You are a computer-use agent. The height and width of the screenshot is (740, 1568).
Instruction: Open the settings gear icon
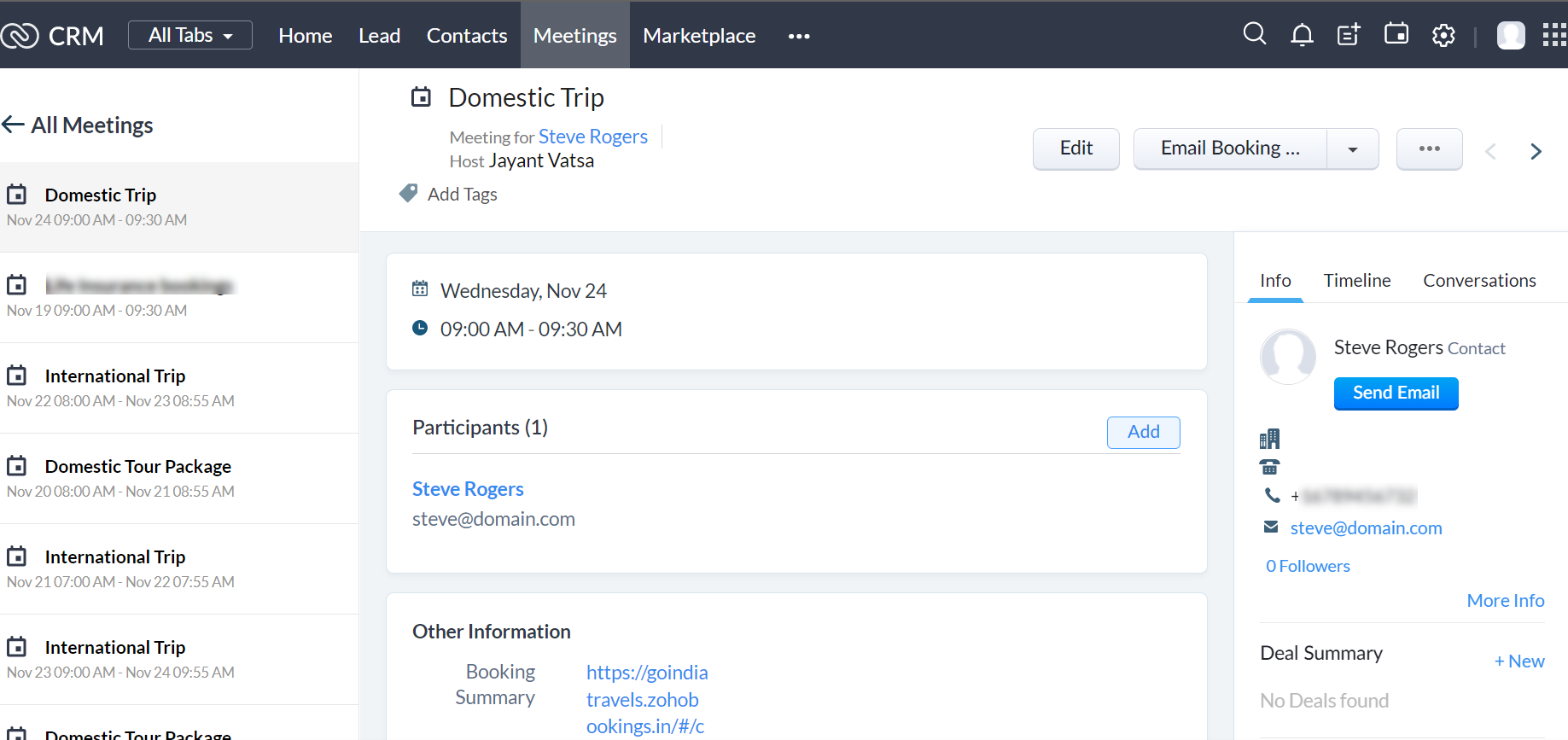[x=1443, y=35]
